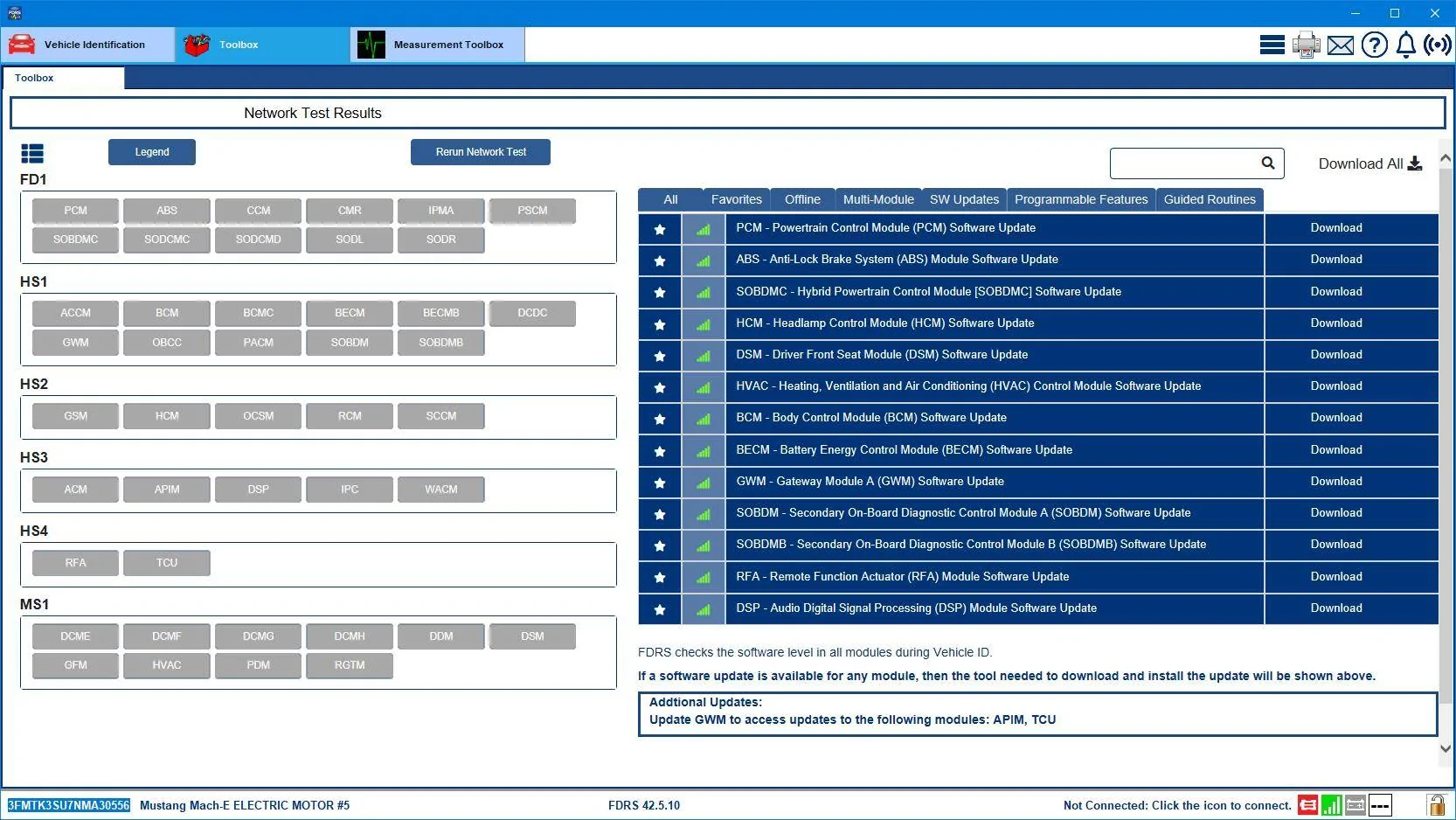Screen dimensions: 1456x820
Task: Toggle favorite star for DSM Software Update
Action: (660, 356)
